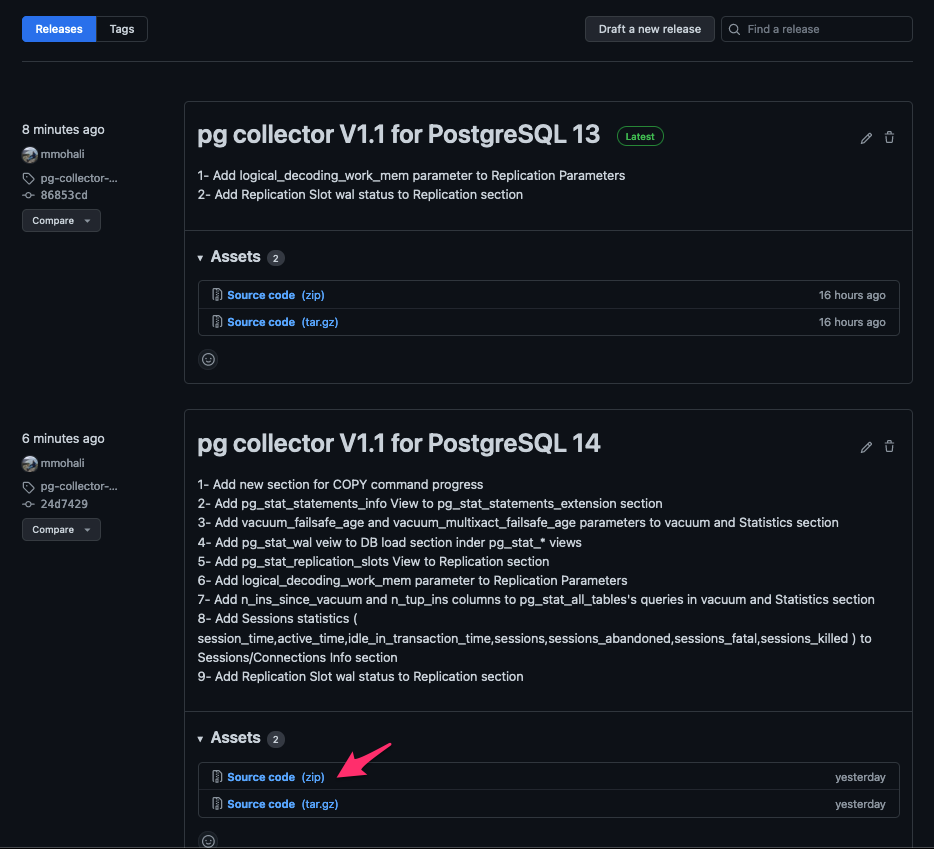Click '8 minutes ago' timestamp
This screenshot has height=849, width=934.
click(x=63, y=129)
